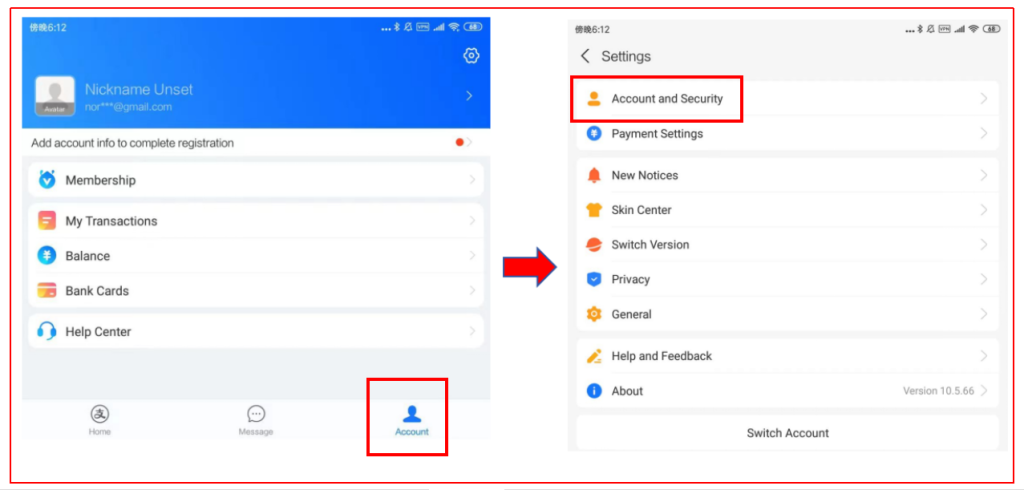Switch to the Message tab
The image size is (1024, 490).
tap(256, 421)
